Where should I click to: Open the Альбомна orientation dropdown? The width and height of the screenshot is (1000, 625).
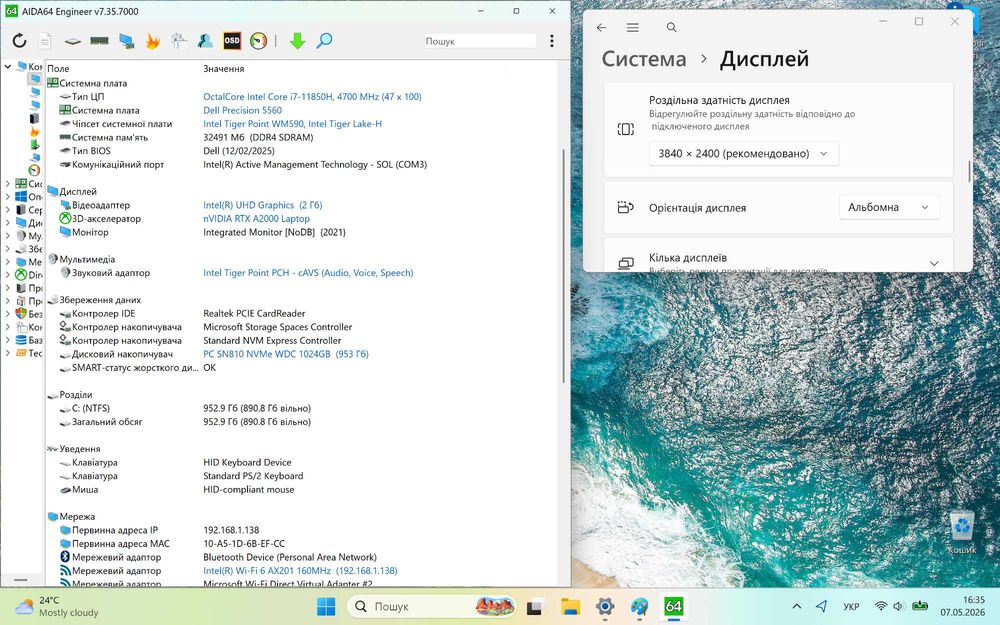[889, 207]
